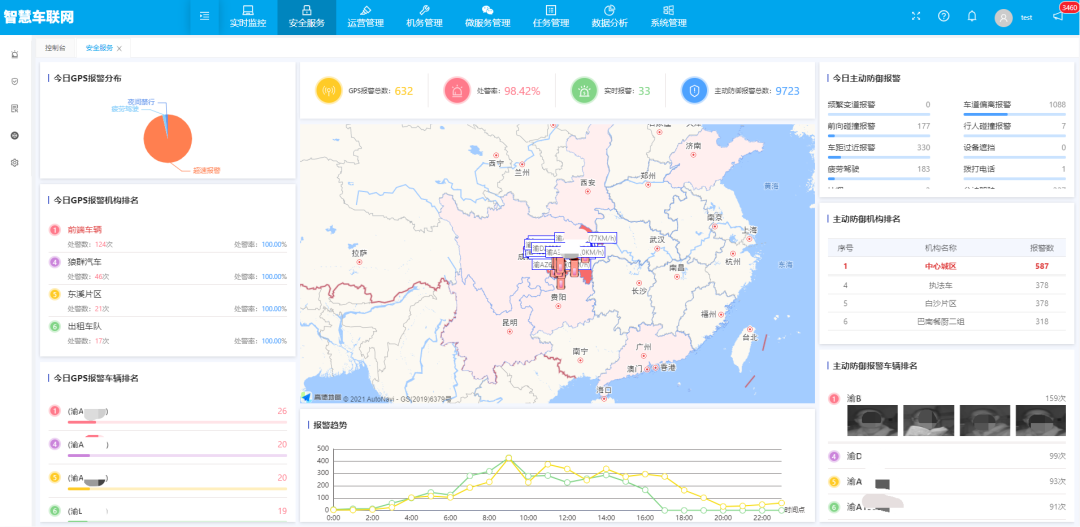The height and width of the screenshot is (527, 1080).
Task: Open the help question mark icon
Action: coord(944,17)
